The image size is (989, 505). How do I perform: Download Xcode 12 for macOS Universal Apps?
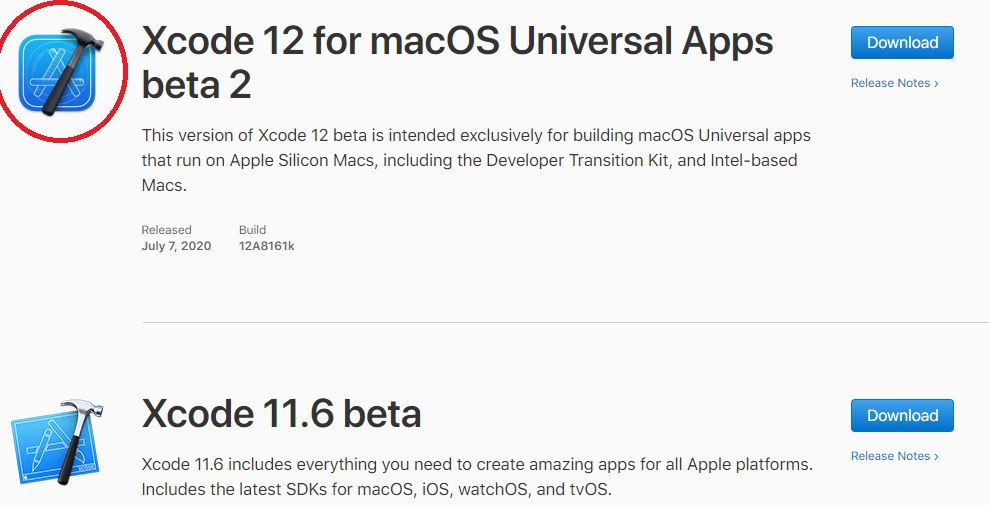pos(902,43)
